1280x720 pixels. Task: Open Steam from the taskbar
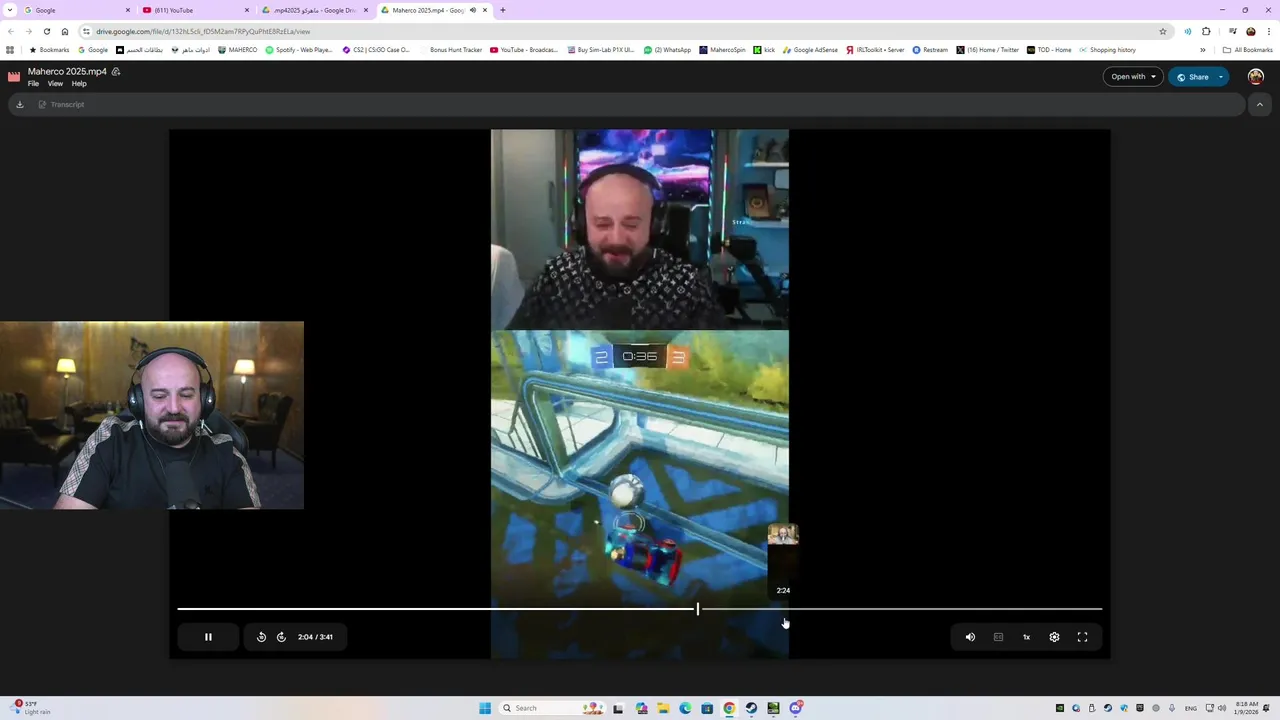pos(751,708)
